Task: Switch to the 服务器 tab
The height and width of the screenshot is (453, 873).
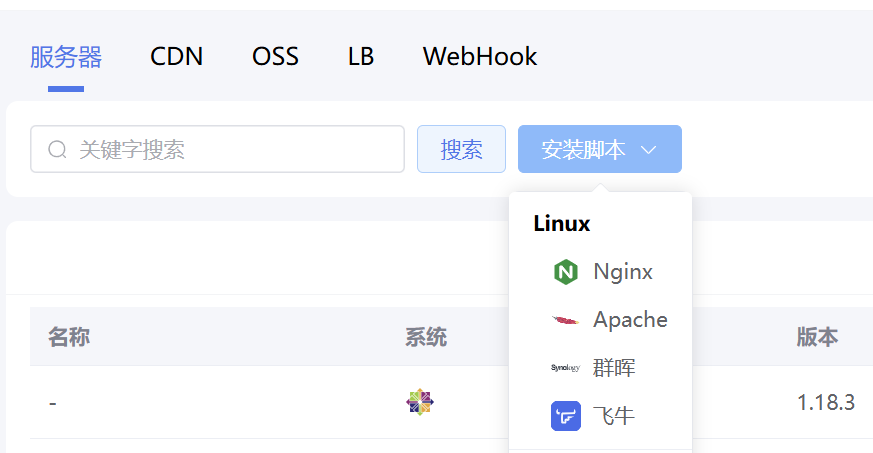Action: tap(66, 57)
